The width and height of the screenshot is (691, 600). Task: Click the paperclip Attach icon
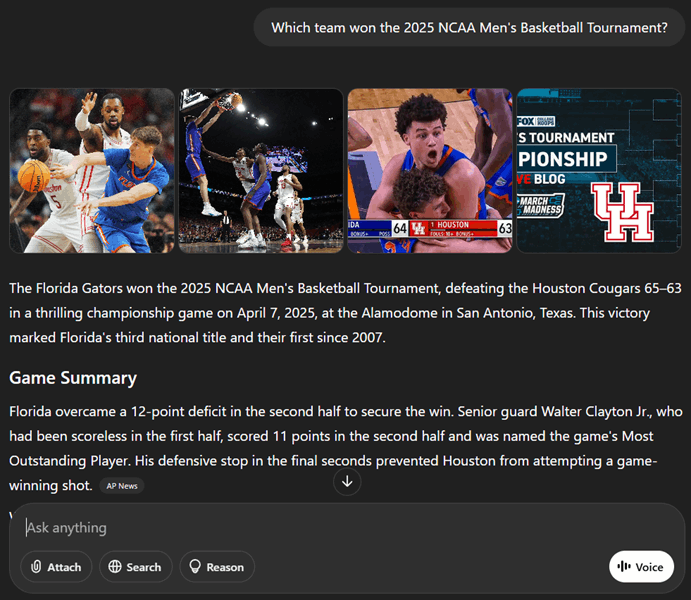click(36, 567)
